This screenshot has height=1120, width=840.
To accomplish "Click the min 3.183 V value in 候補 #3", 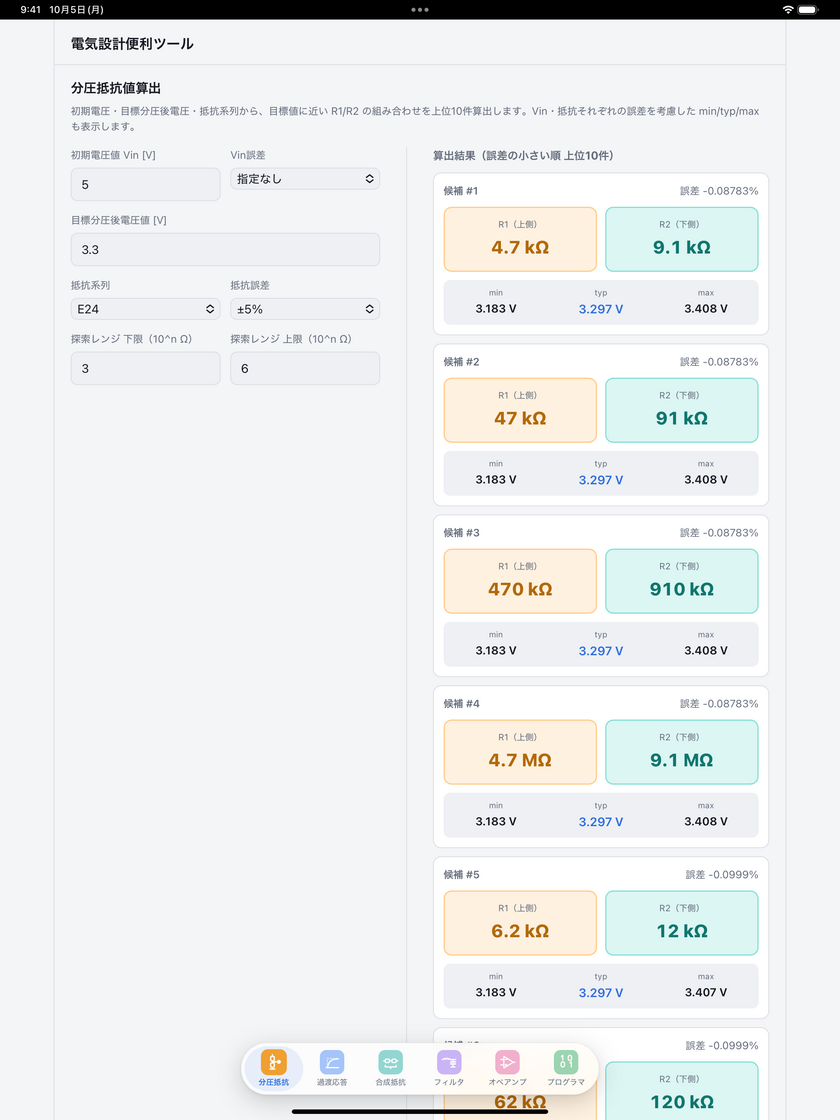I will click(x=496, y=651).
